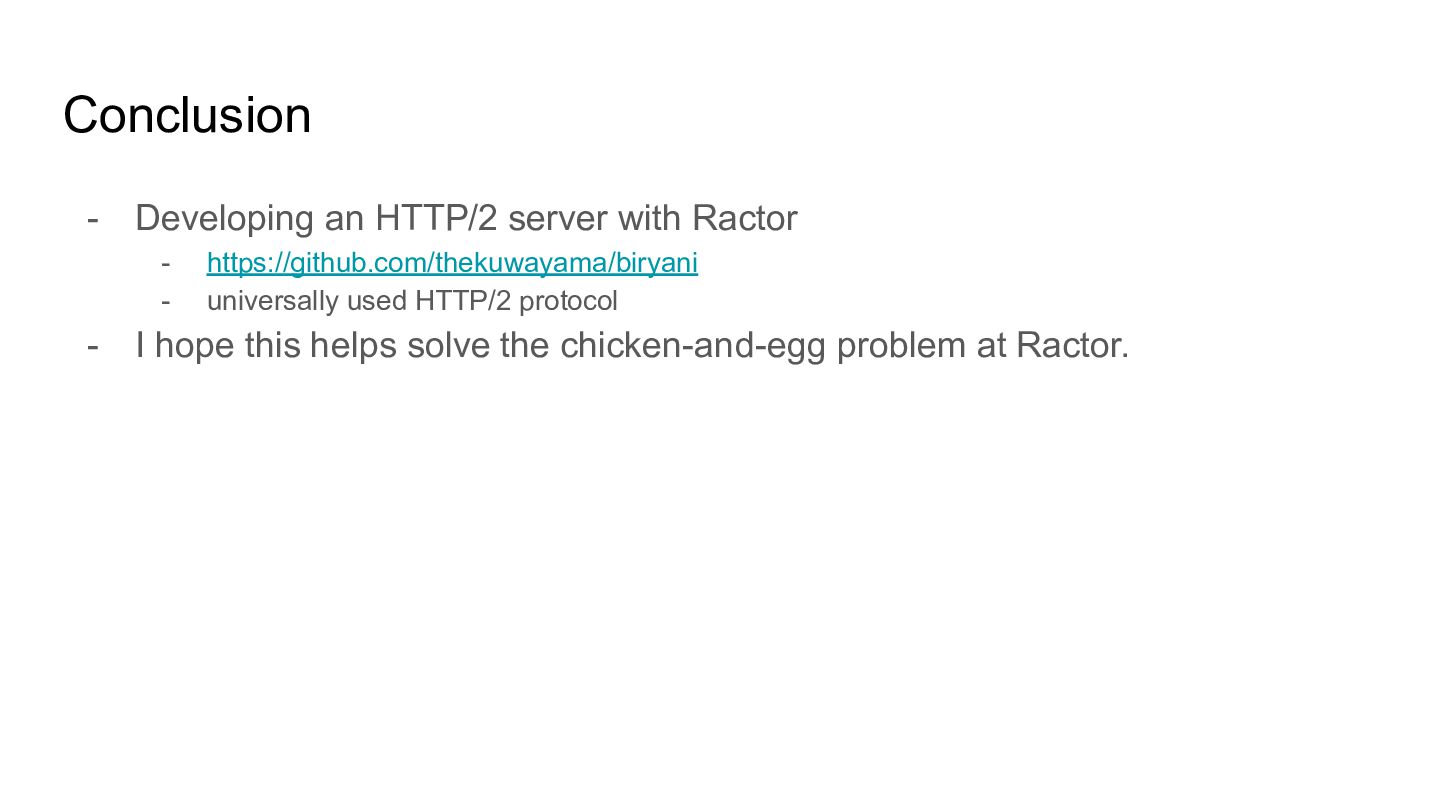Screen dimensions: 1440x810
Task: Open the github.com/thekuwayama/biryani link
Action: pos(452,263)
